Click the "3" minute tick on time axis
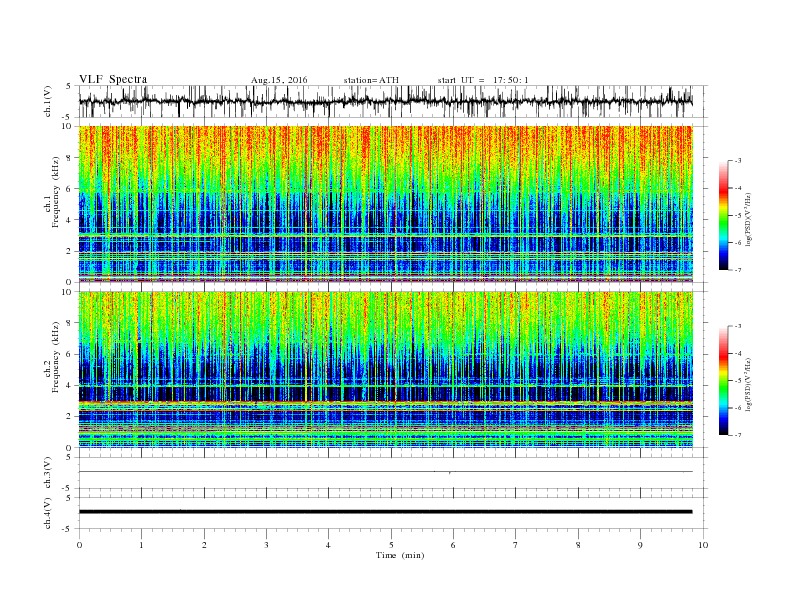The image size is (792, 612). (x=266, y=545)
